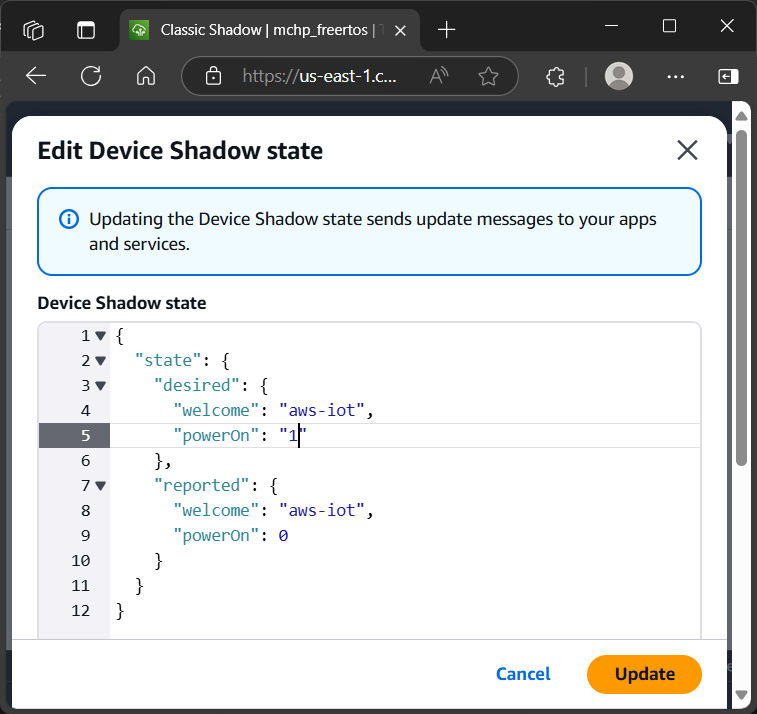
Task: Refresh the current page
Action: [91, 76]
